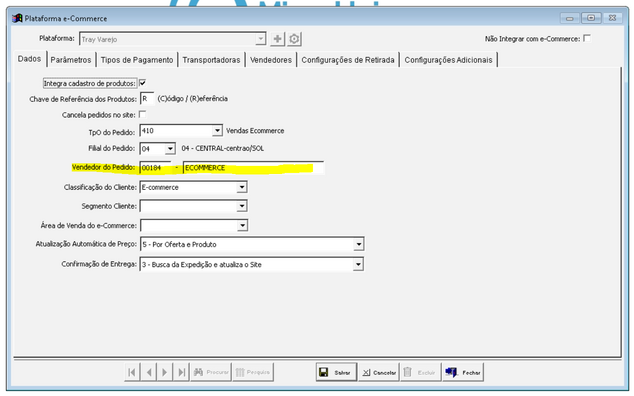Viewport: 634px width, 396px height.
Task: Click the Cancelar button
Action: 379,372
